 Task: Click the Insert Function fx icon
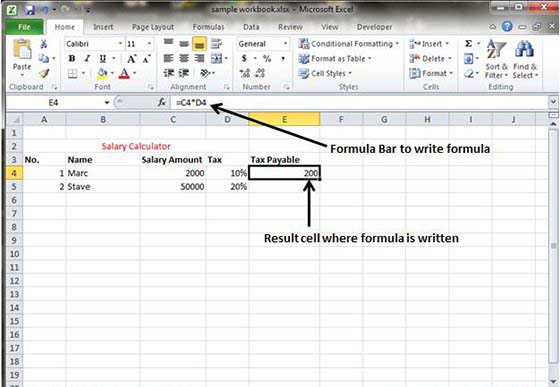162,102
